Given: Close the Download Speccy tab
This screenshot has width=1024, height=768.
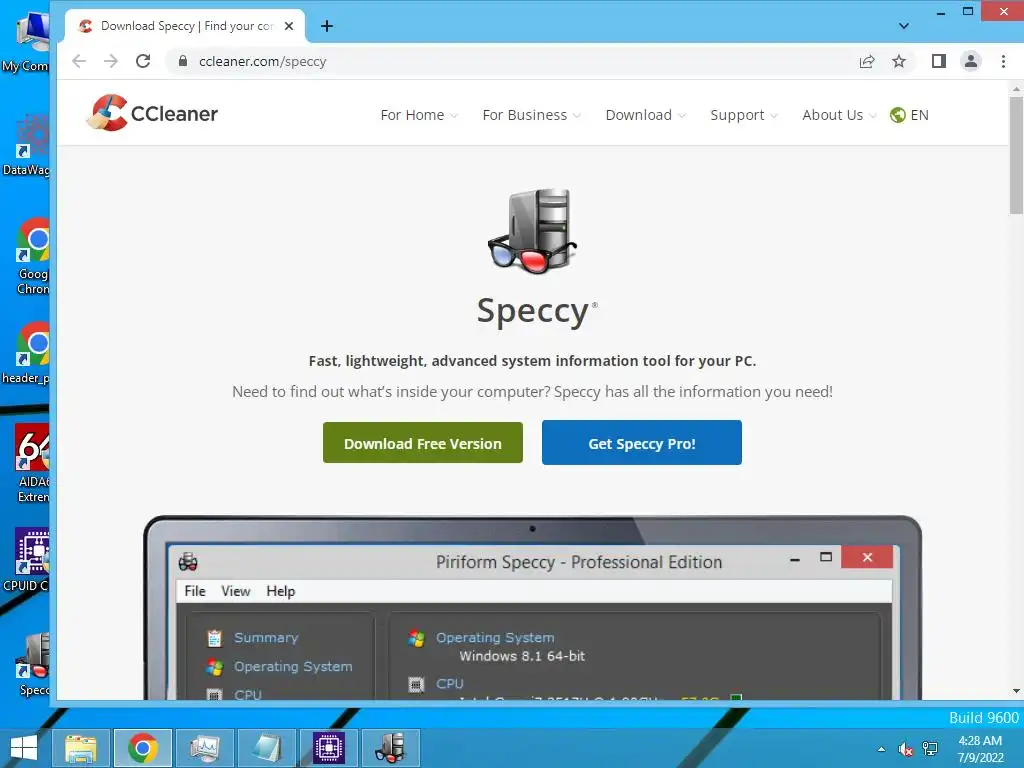Looking at the screenshot, I should [289, 26].
